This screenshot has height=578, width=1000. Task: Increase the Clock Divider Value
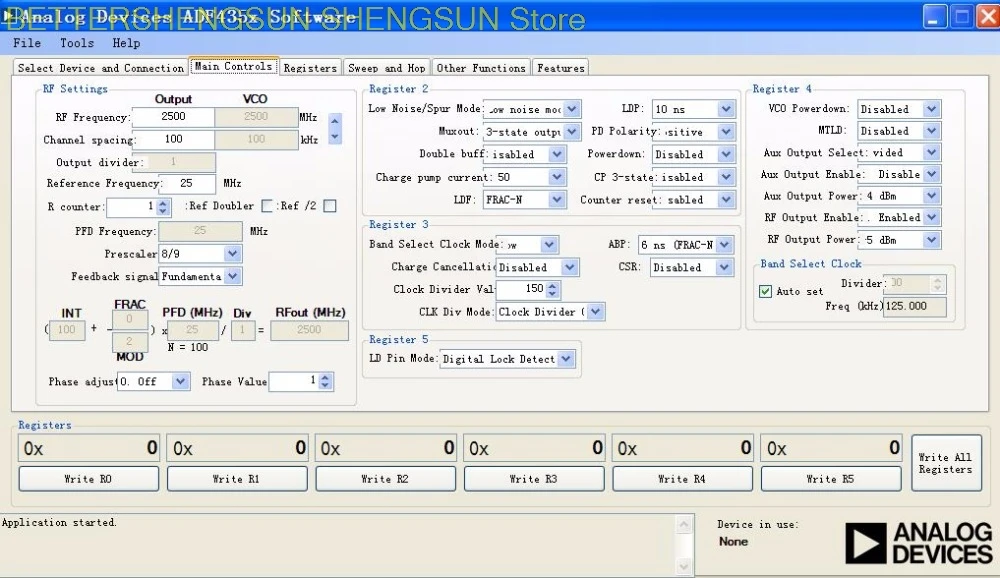pos(552,286)
